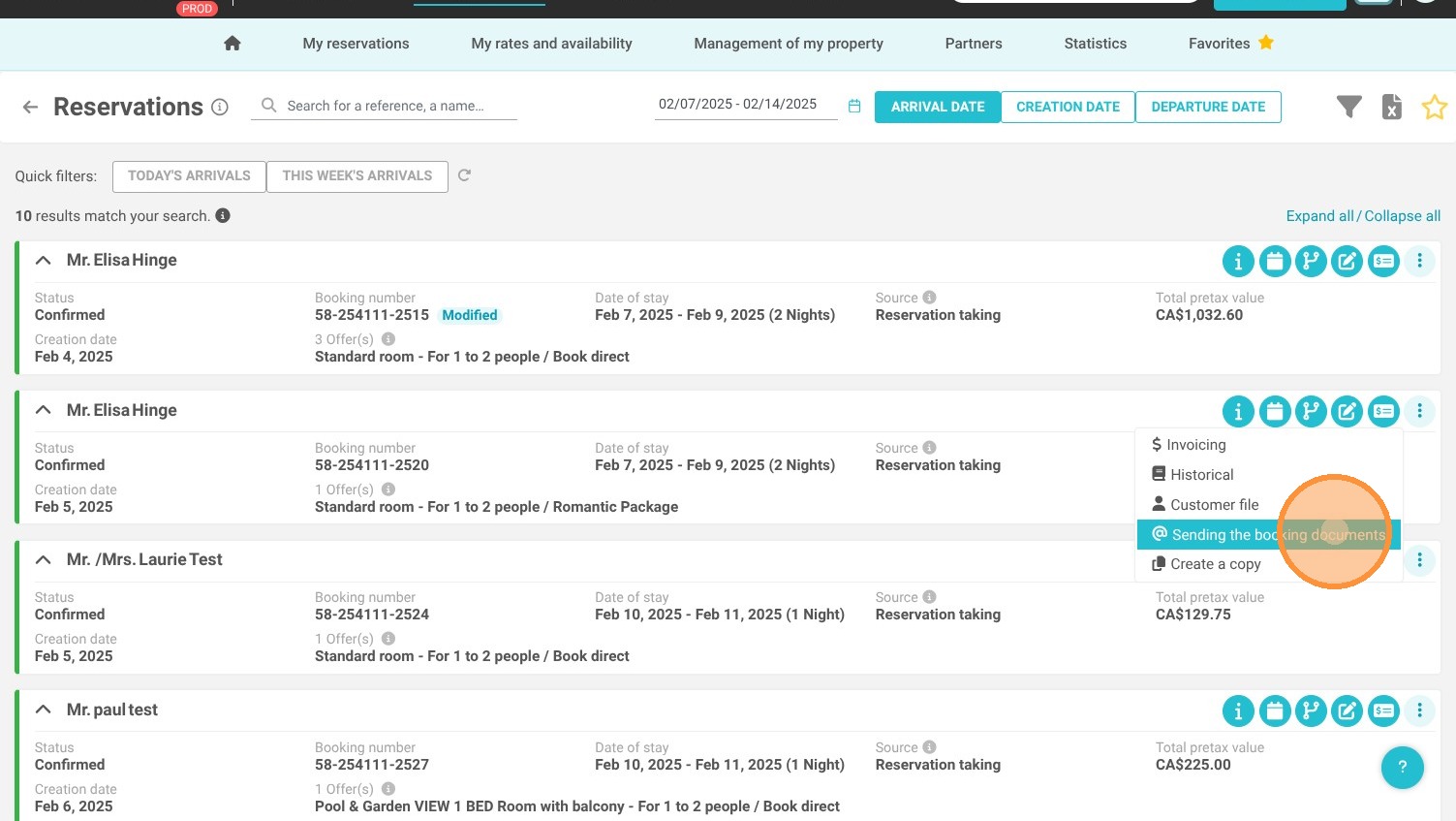
Task: Click branch icon for Mr. paul test
Action: point(1311,710)
